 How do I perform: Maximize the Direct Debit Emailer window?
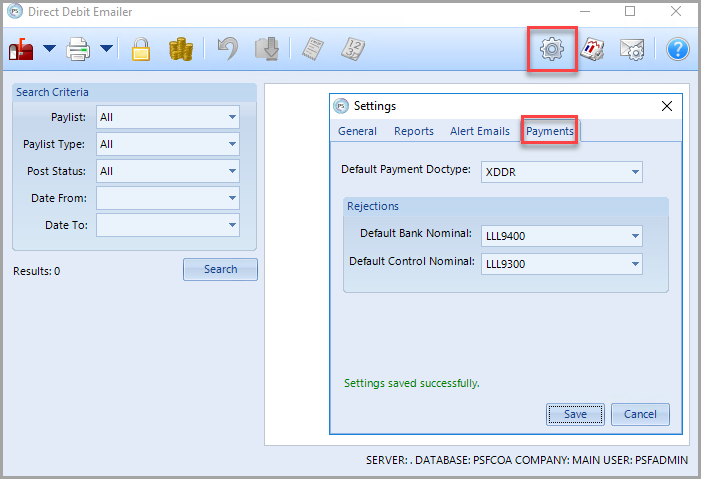tap(630, 11)
